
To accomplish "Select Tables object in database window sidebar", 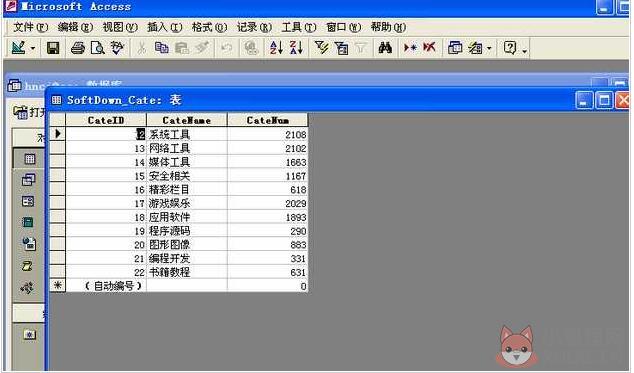I will pos(30,159).
